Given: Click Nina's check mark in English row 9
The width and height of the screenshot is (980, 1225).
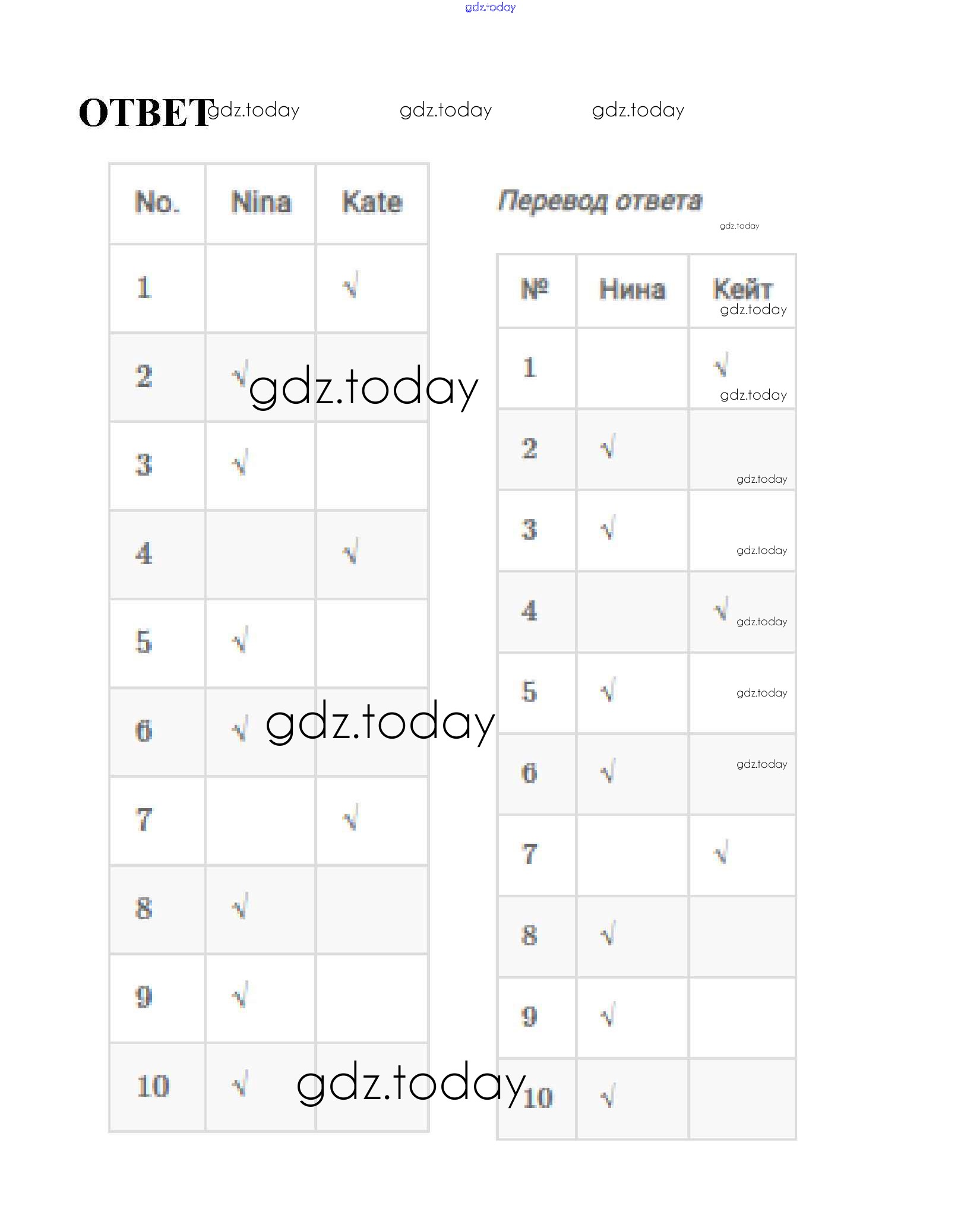Looking at the screenshot, I should [x=240, y=996].
